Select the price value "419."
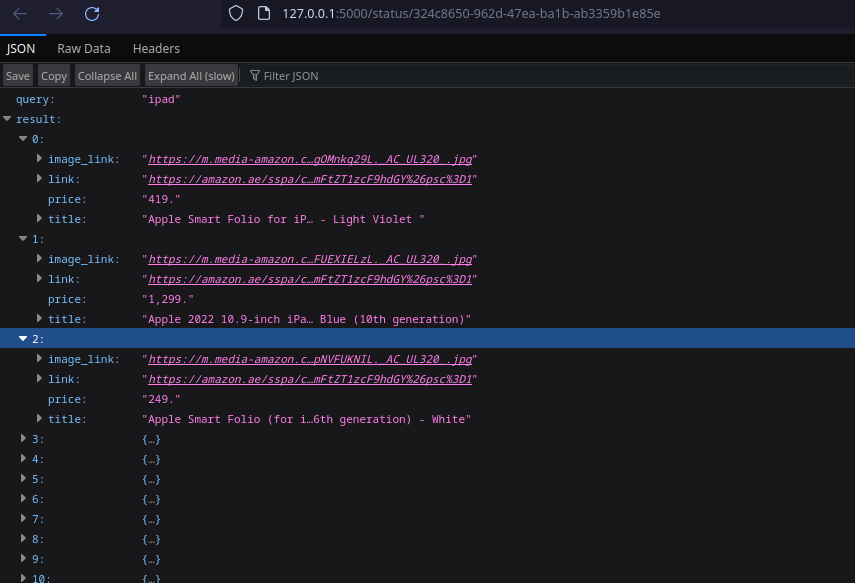The image size is (855, 583). [161, 199]
